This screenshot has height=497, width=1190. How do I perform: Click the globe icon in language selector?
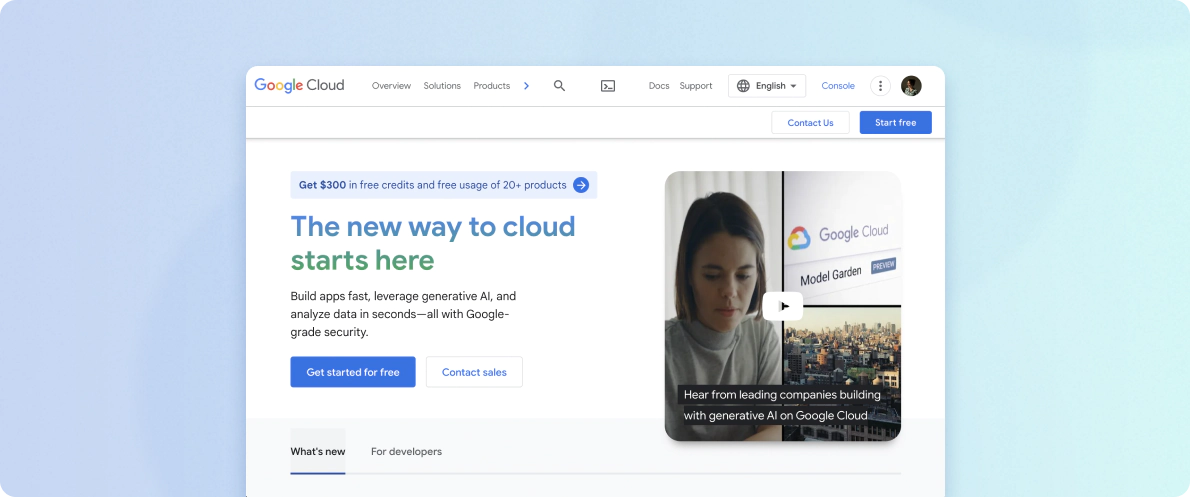pyautogui.click(x=743, y=86)
